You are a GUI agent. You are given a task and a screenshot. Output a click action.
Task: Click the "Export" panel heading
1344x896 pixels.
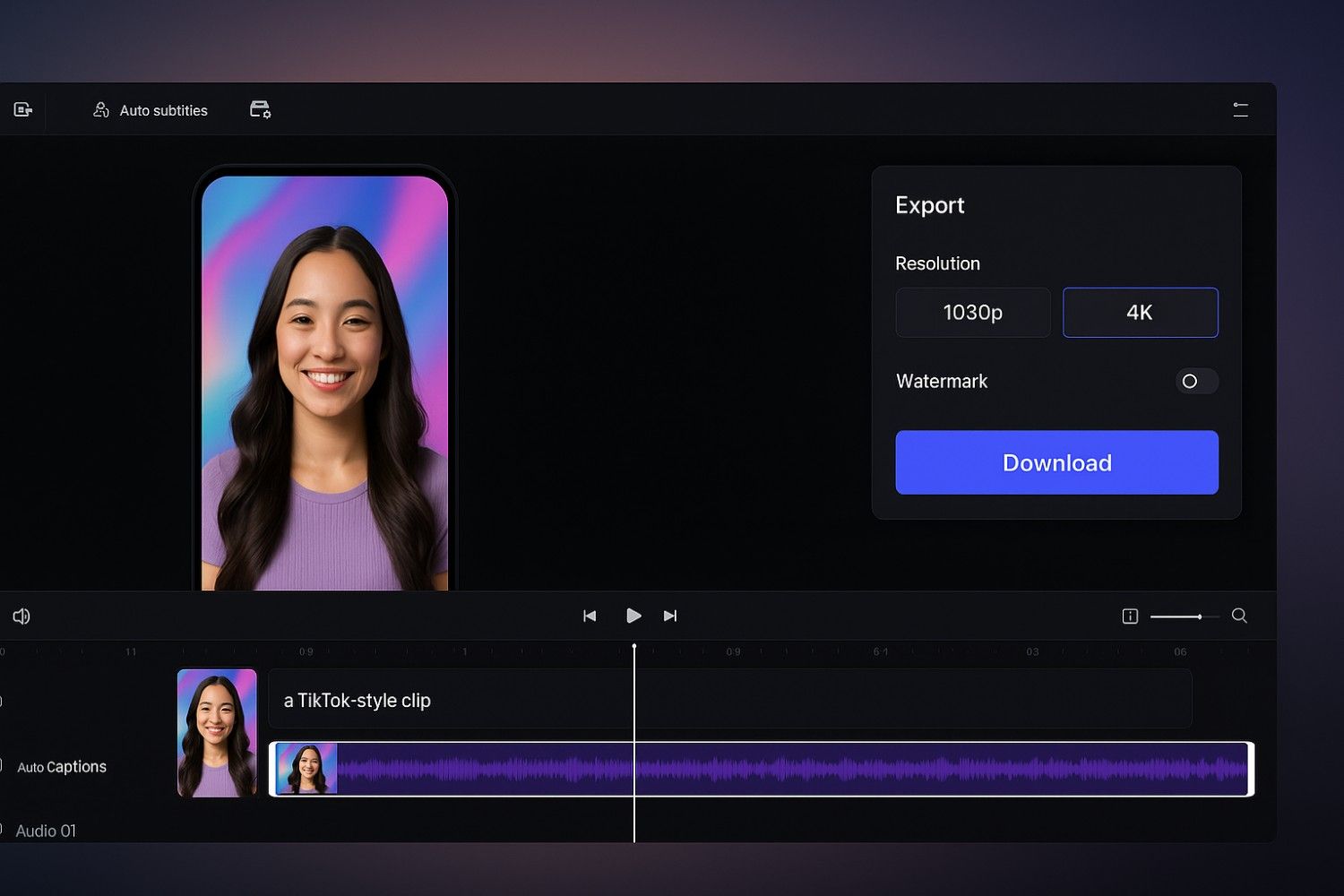(x=930, y=205)
